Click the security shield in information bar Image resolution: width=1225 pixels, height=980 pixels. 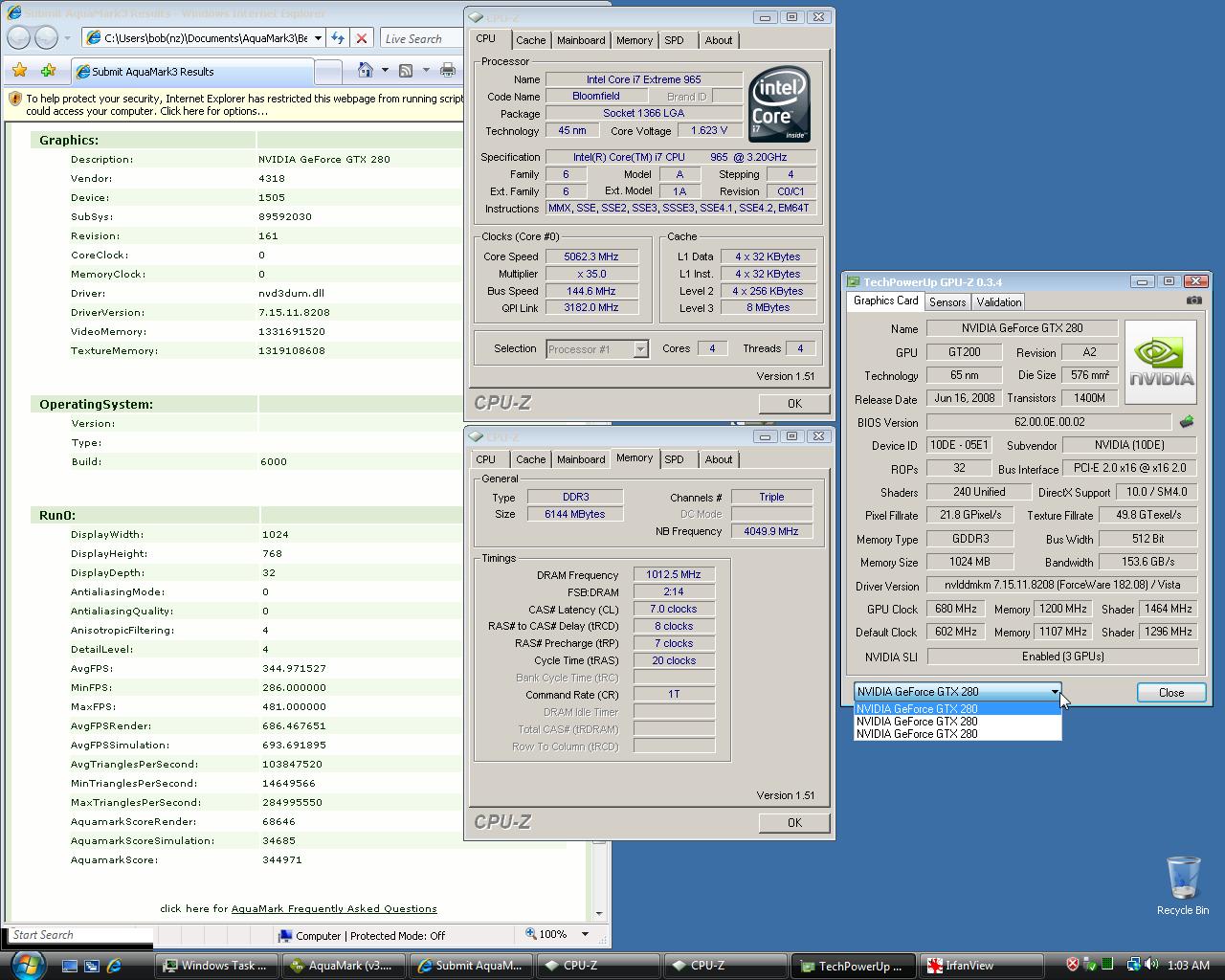point(15,99)
